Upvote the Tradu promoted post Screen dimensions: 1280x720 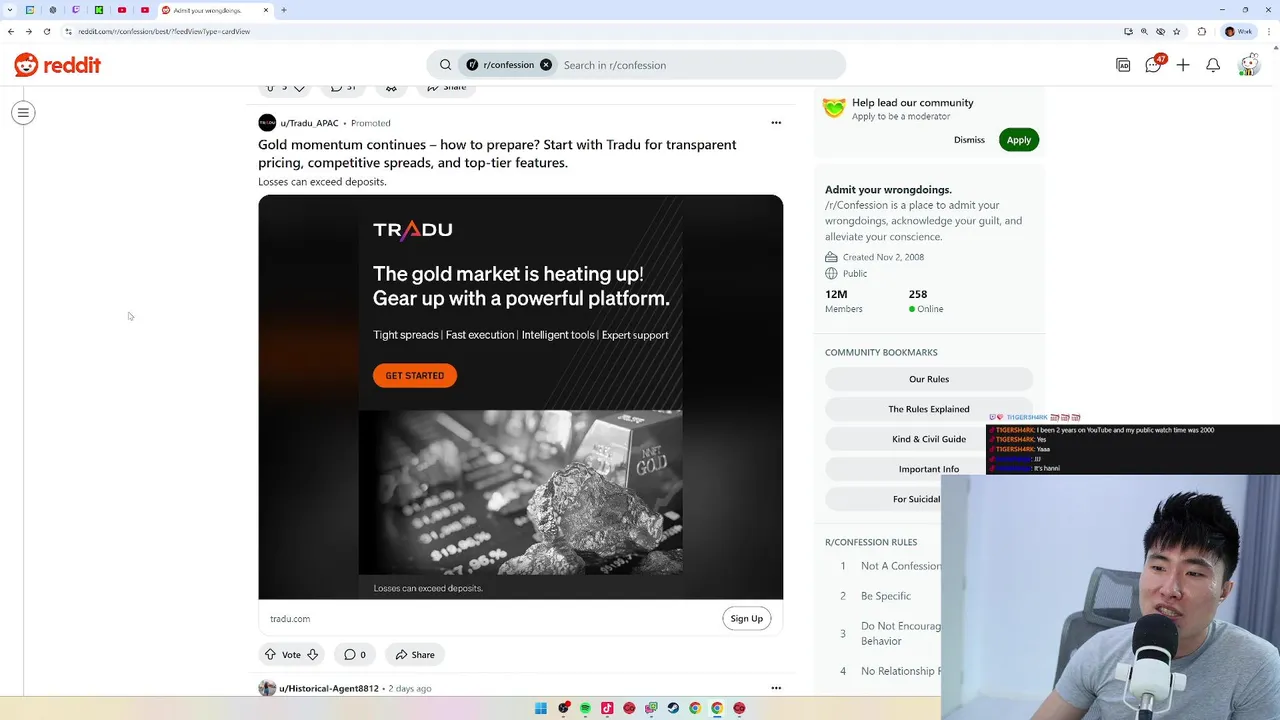pyautogui.click(x=270, y=655)
